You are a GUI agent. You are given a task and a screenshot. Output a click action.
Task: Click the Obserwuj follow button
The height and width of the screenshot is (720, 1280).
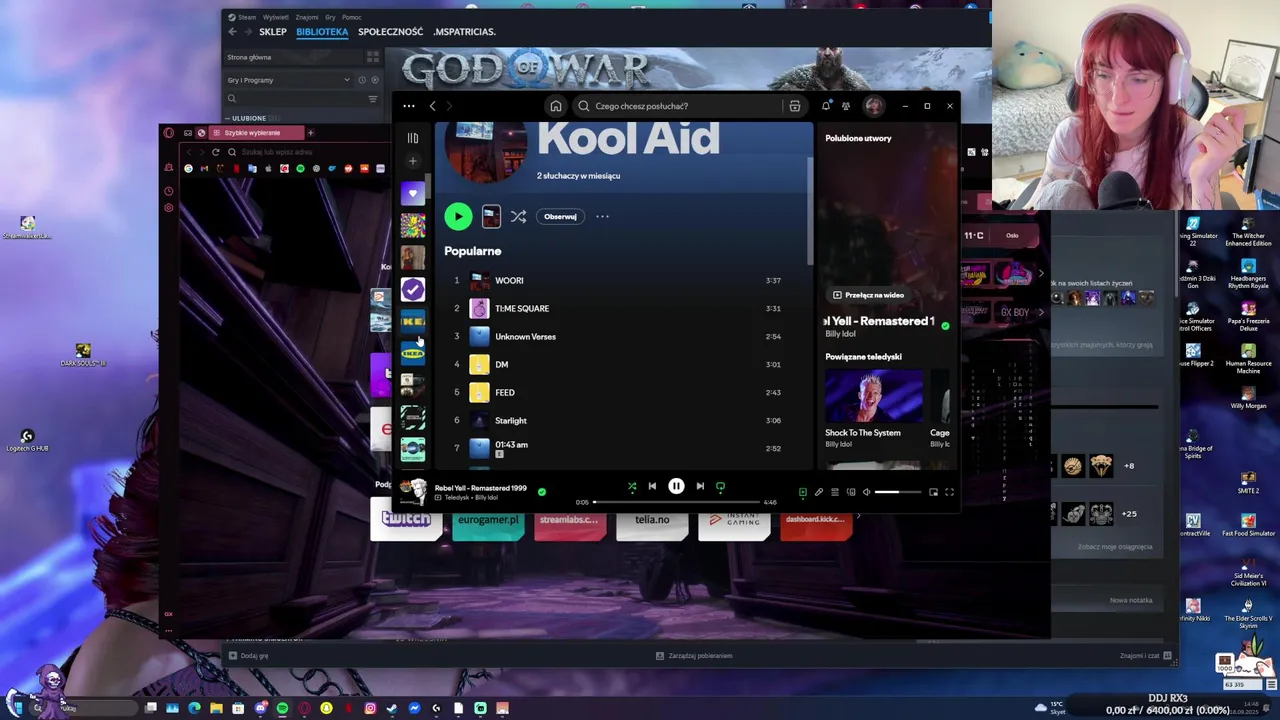tap(560, 216)
